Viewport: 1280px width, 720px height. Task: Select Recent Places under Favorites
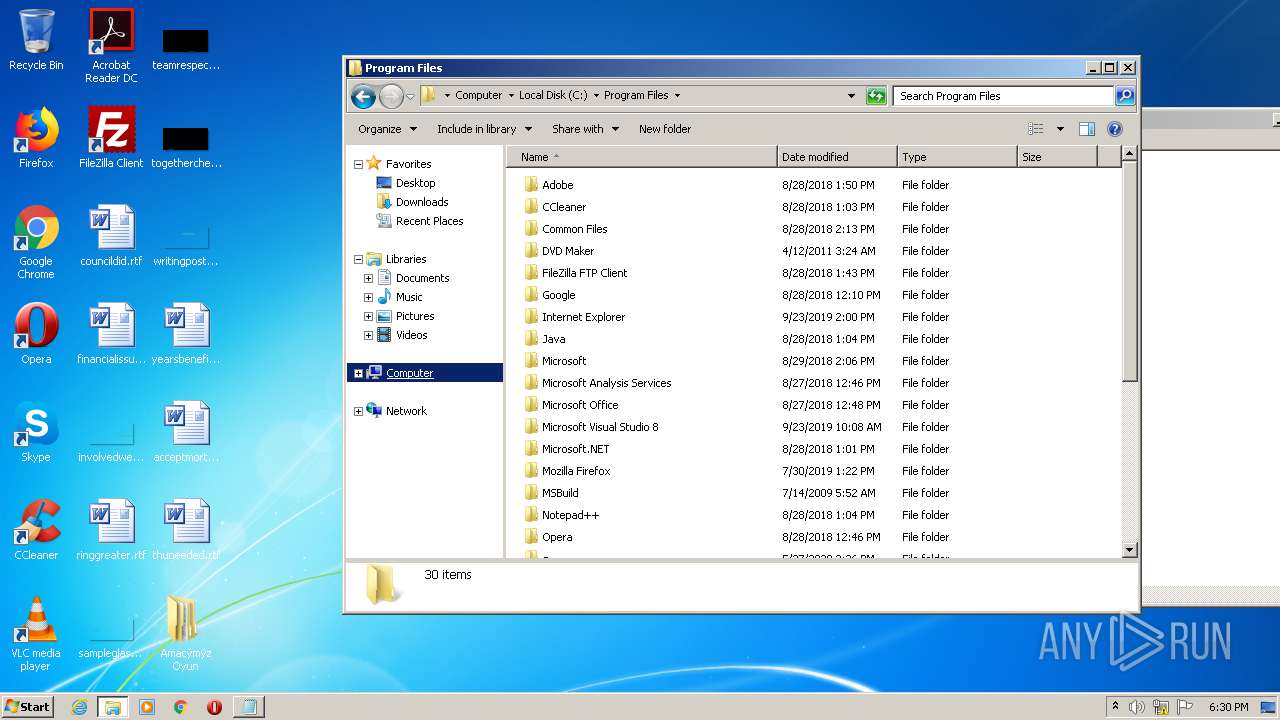tap(420, 221)
